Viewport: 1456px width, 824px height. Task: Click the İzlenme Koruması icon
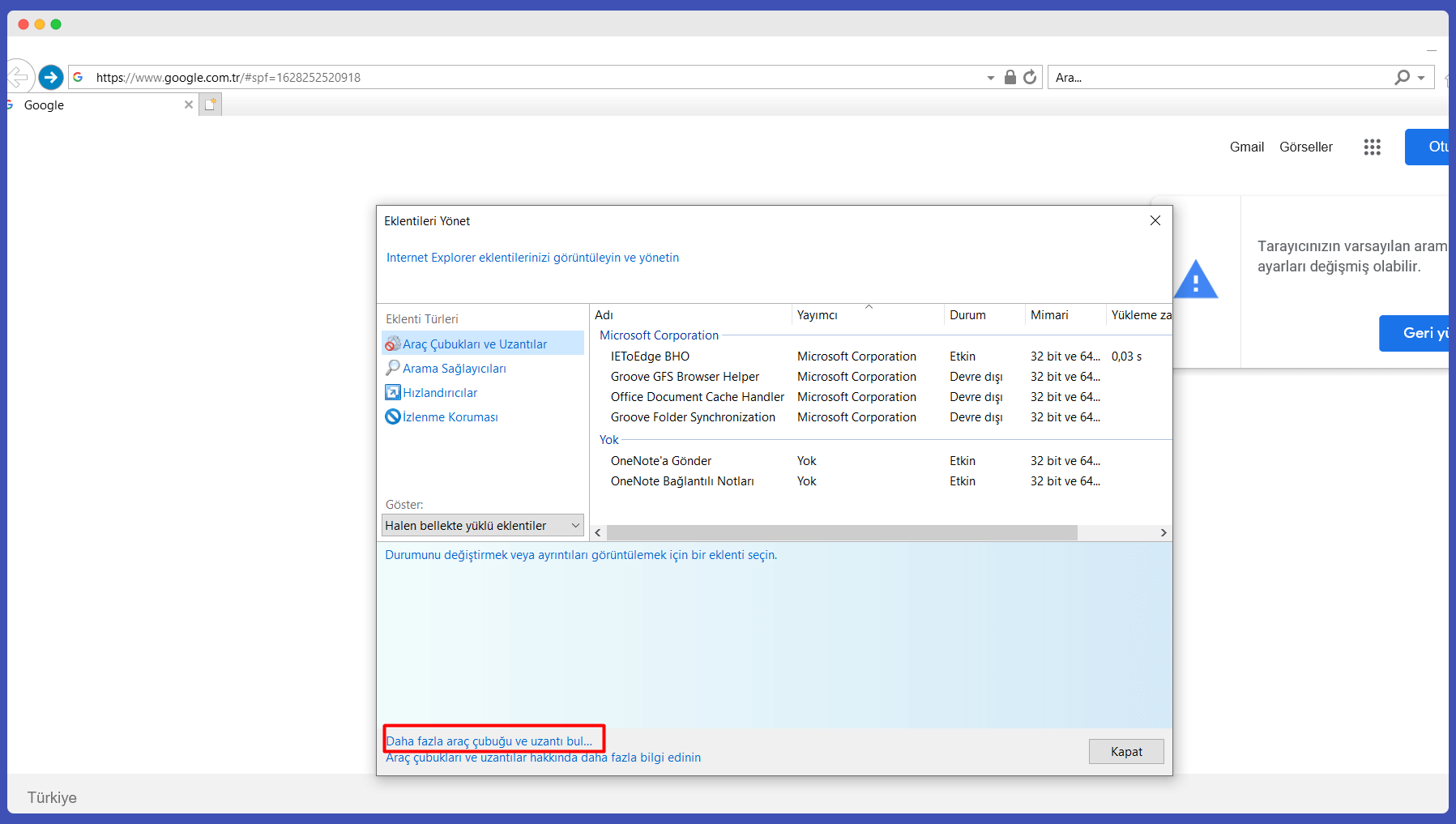click(393, 416)
